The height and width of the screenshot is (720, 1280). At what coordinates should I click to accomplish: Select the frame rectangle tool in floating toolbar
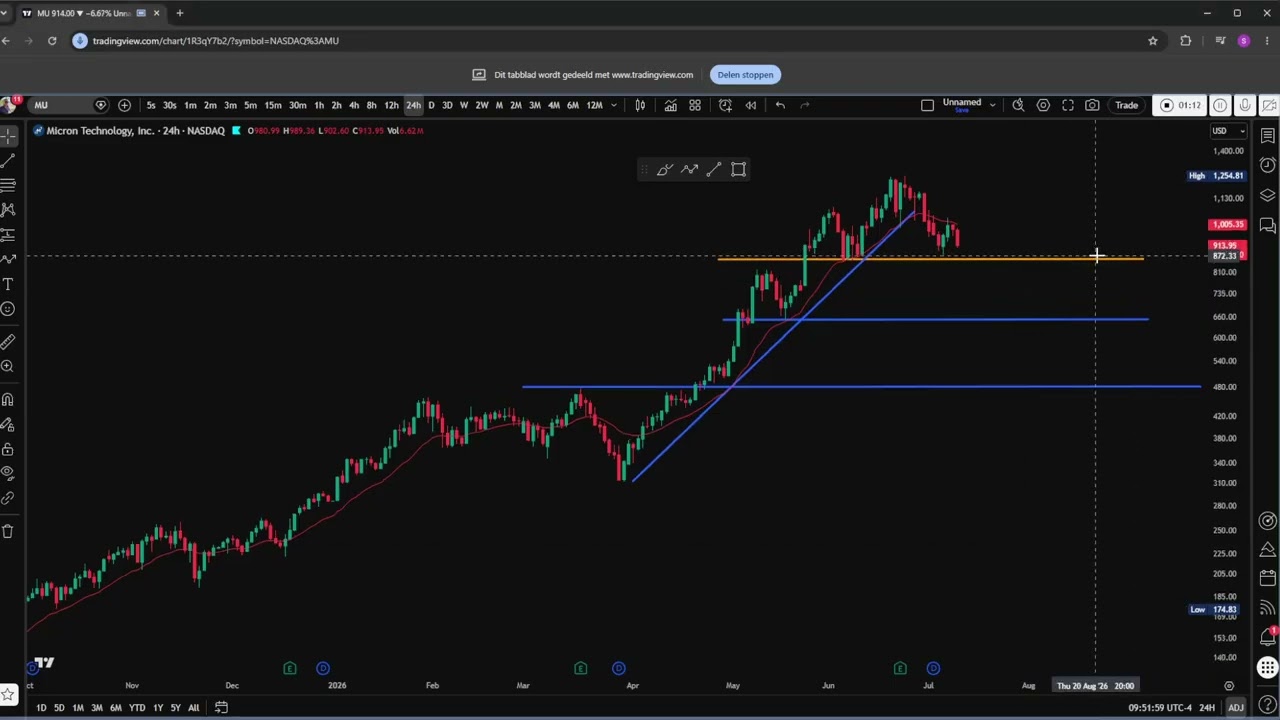pos(738,170)
